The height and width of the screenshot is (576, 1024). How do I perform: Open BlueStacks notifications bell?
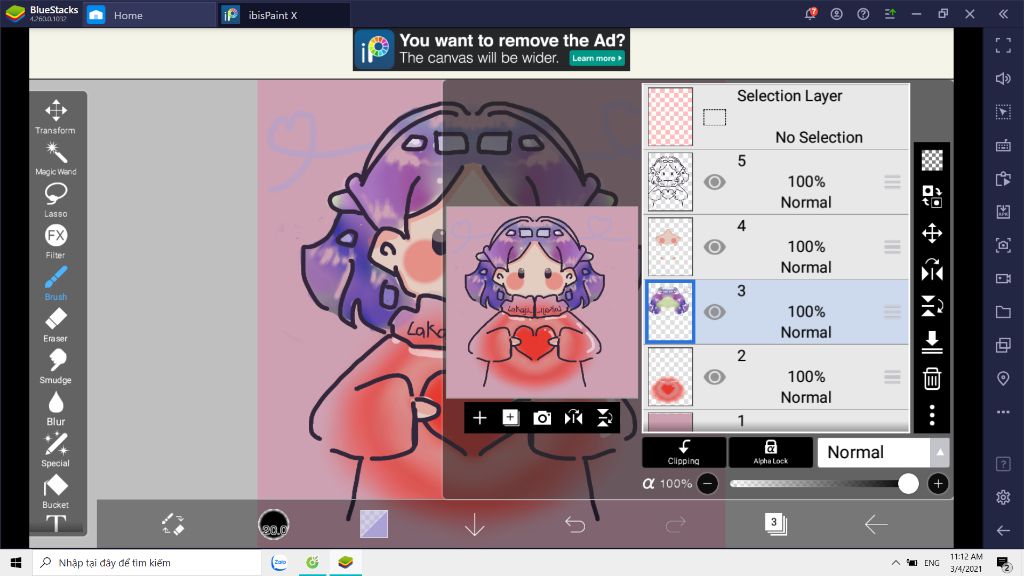click(x=810, y=14)
